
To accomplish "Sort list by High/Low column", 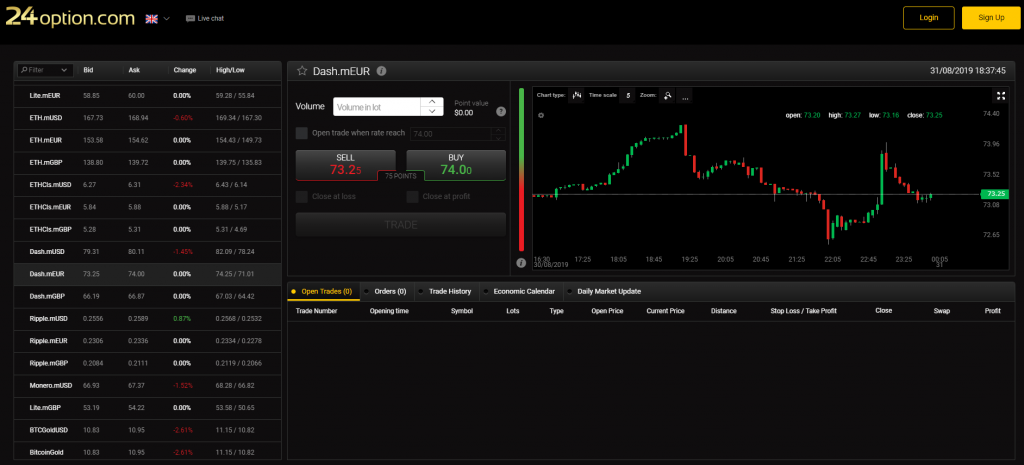I will pyautogui.click(x=229, y=70).
